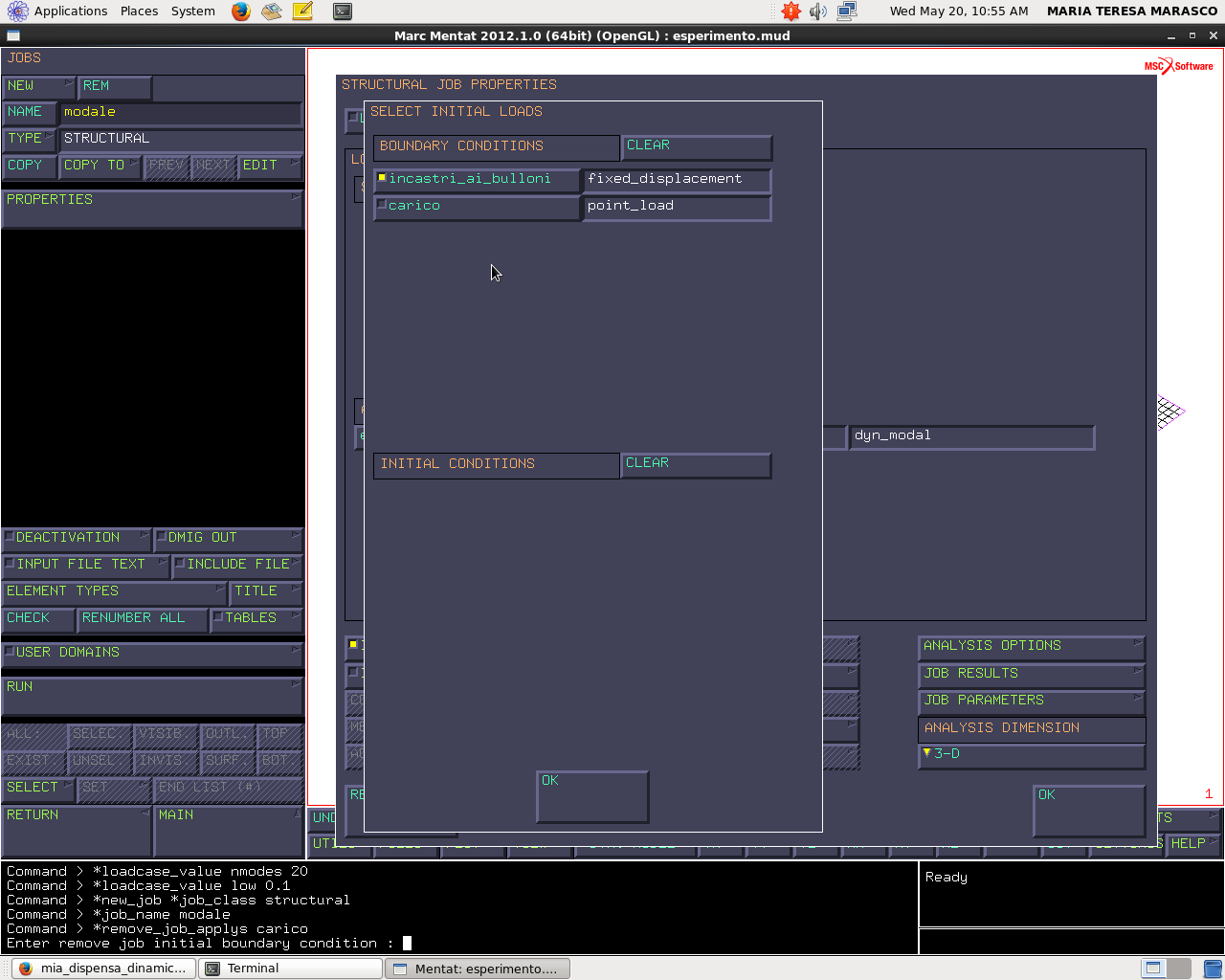This screenshot has height=980, width=1225.
Task: Open Applications menu
Action: coord(71,11)
